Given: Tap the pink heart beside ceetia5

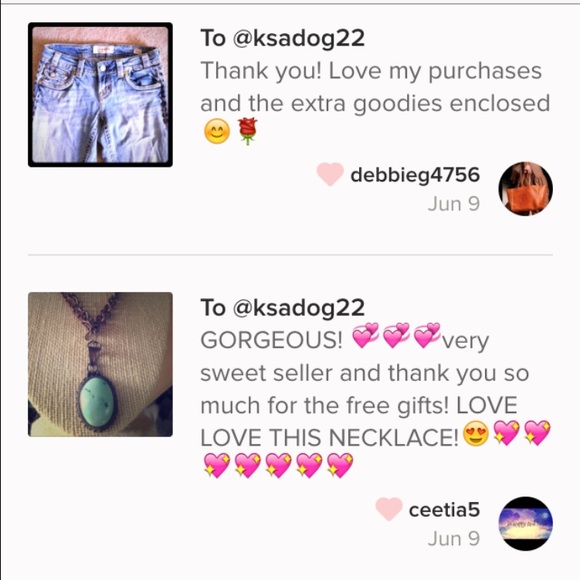Looking at the screenshot, I should (x=389, y=509).
